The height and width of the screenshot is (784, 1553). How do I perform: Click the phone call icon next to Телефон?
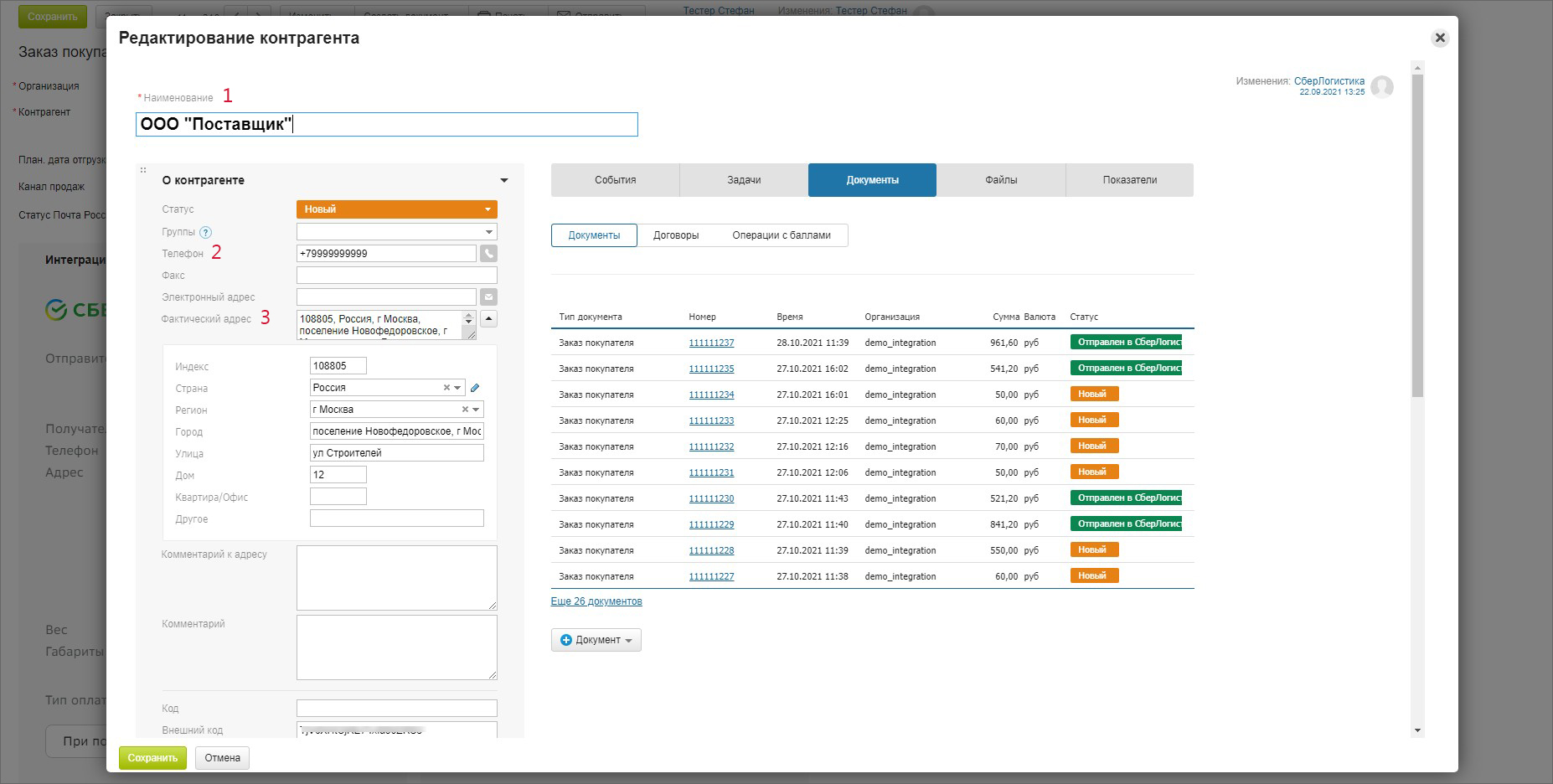(x=488, y=253)
